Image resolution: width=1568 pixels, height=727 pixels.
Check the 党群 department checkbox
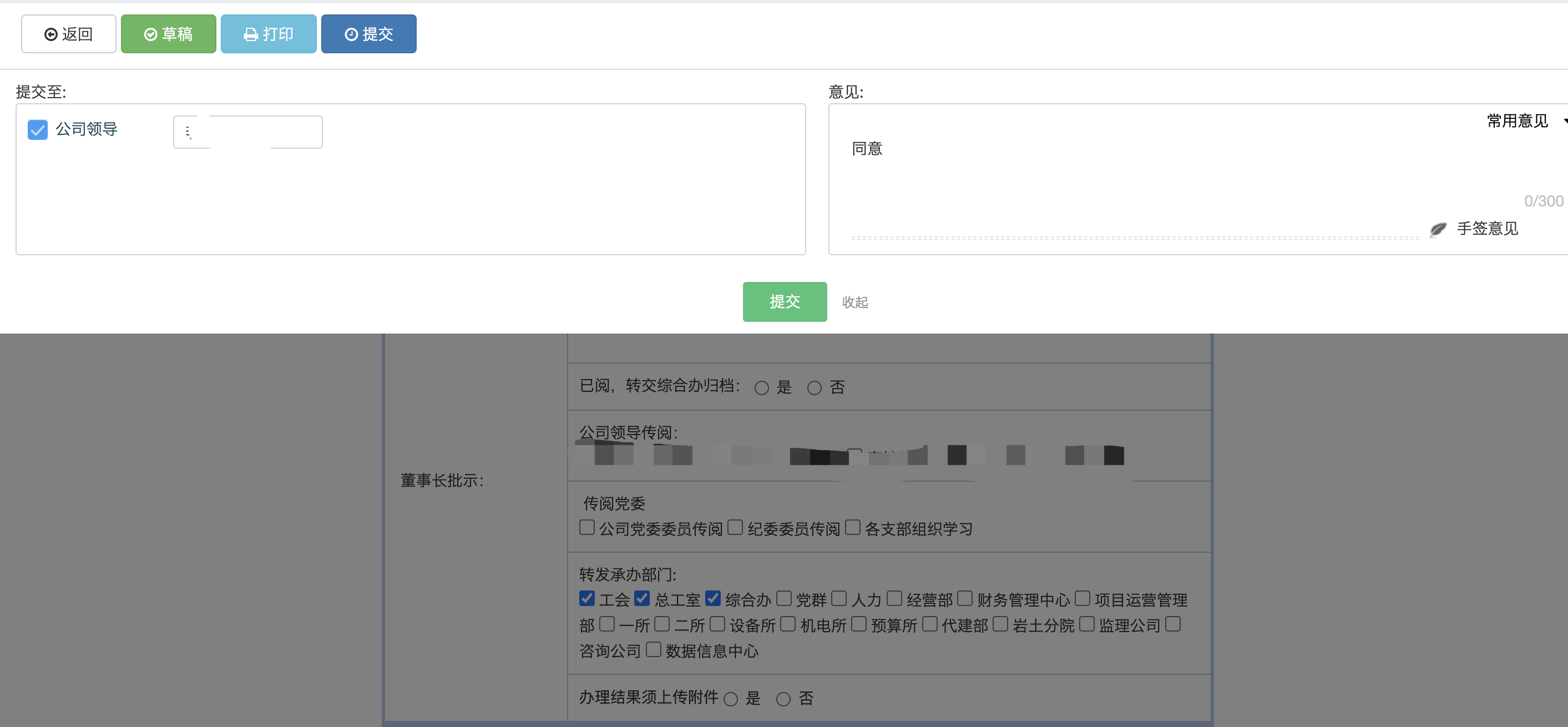pos(784,599)
